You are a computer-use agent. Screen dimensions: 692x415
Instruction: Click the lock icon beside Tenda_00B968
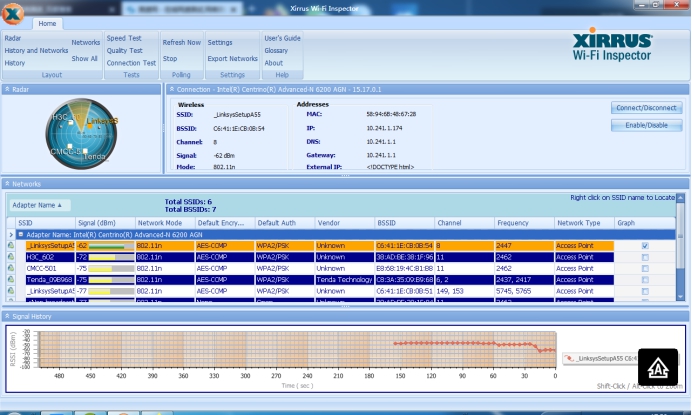10,280
